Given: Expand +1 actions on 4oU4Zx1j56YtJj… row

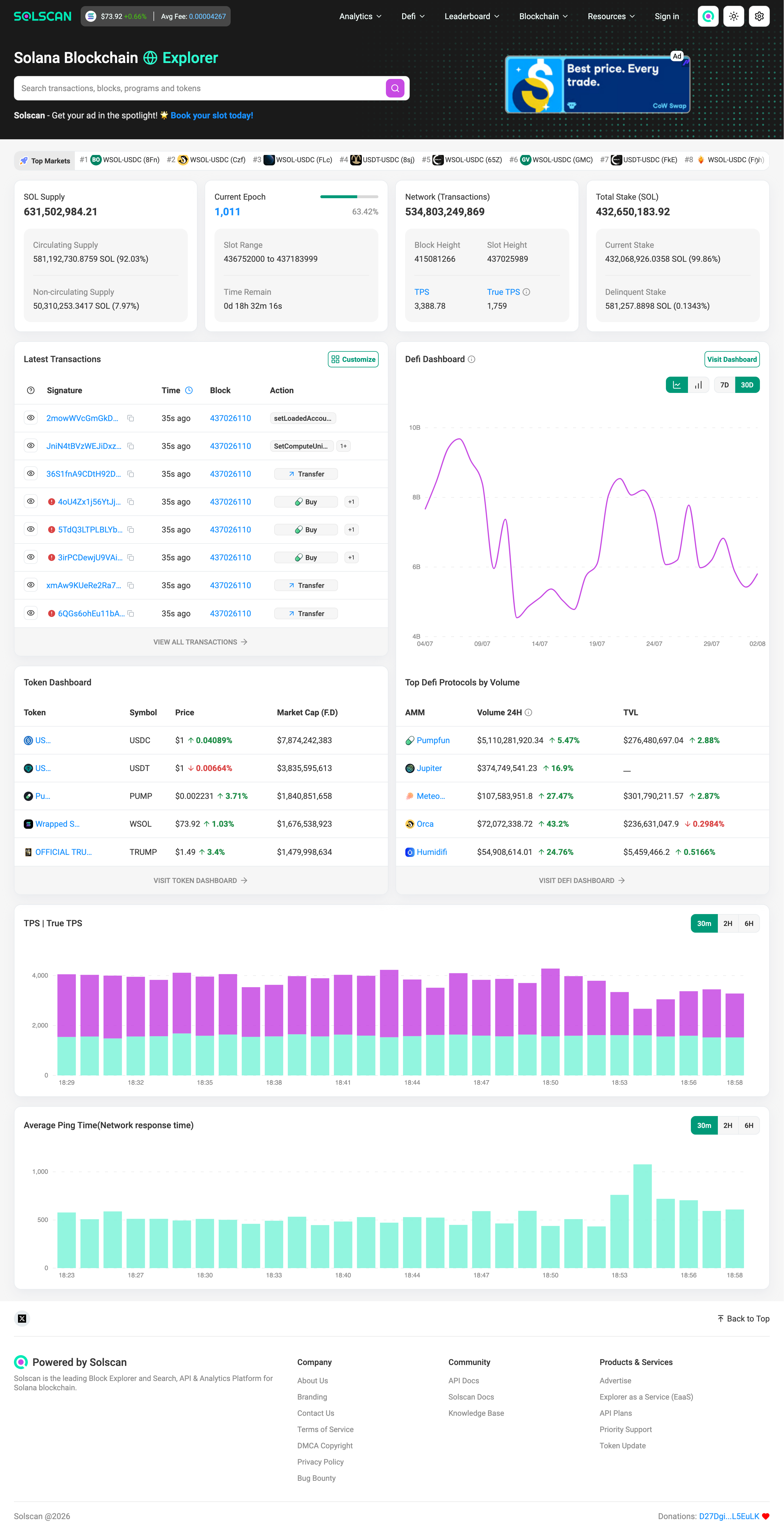Looking at the screenshot, I should click(351, 502).
